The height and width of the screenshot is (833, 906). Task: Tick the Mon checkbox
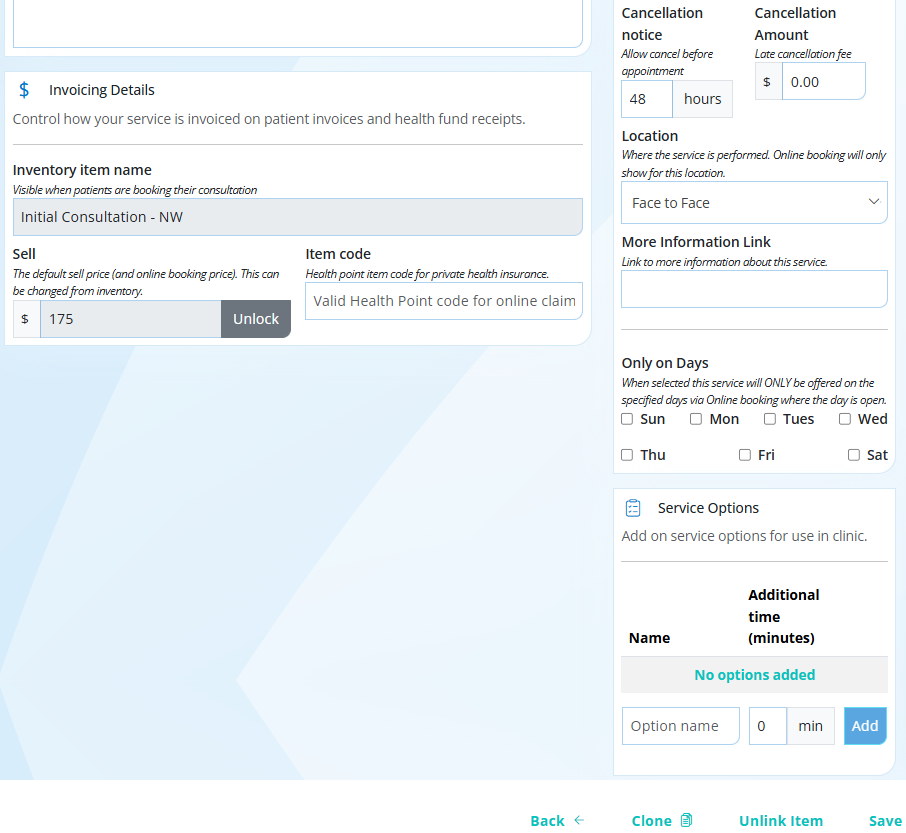point(696,419)
